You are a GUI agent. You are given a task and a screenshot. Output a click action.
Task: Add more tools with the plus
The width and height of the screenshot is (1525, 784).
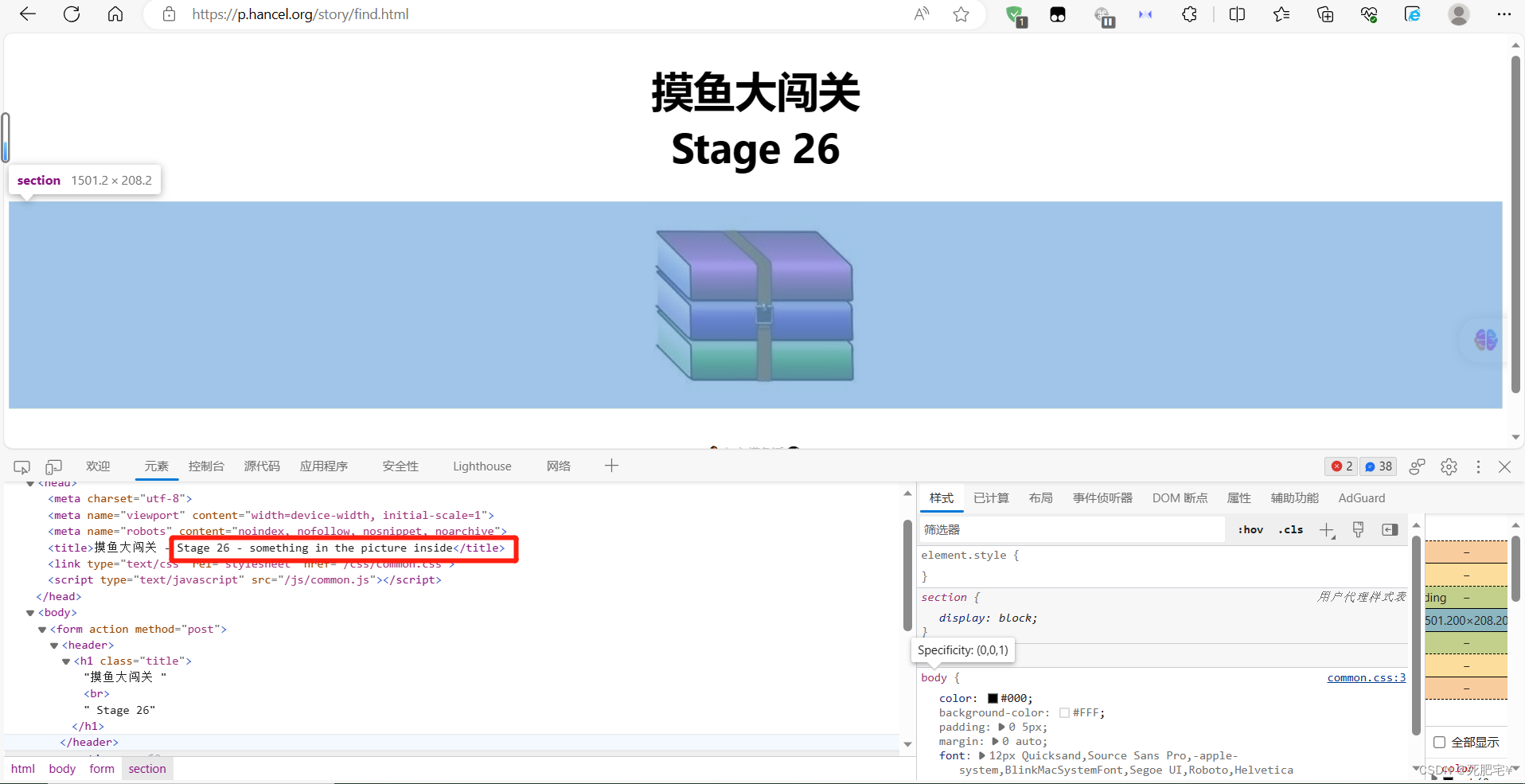611,466
